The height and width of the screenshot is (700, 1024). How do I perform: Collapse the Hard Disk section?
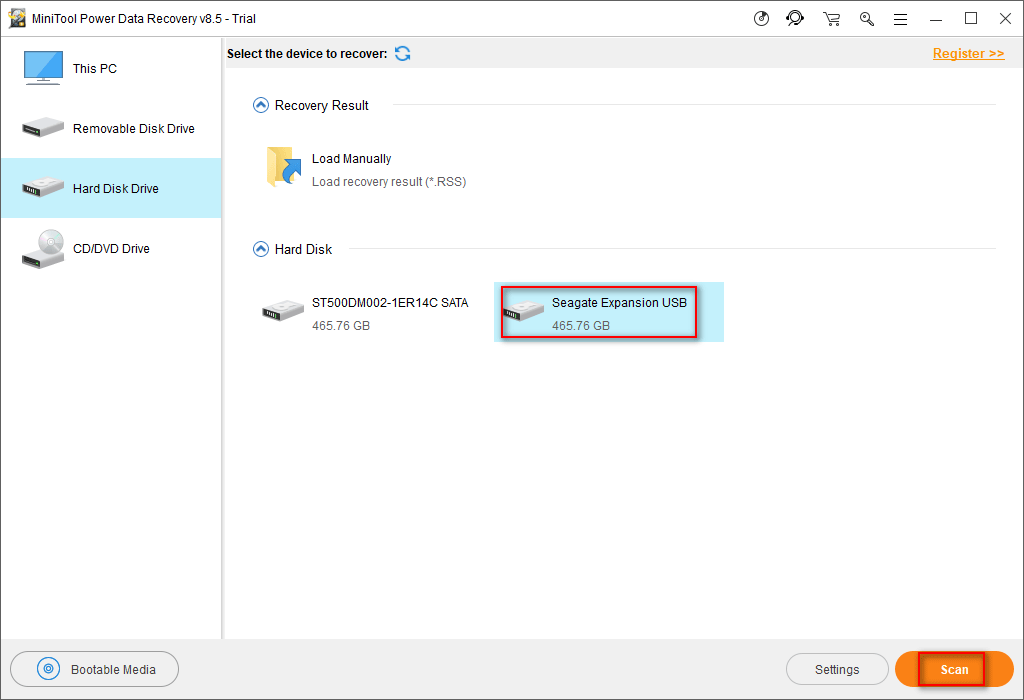pos(261,249)
